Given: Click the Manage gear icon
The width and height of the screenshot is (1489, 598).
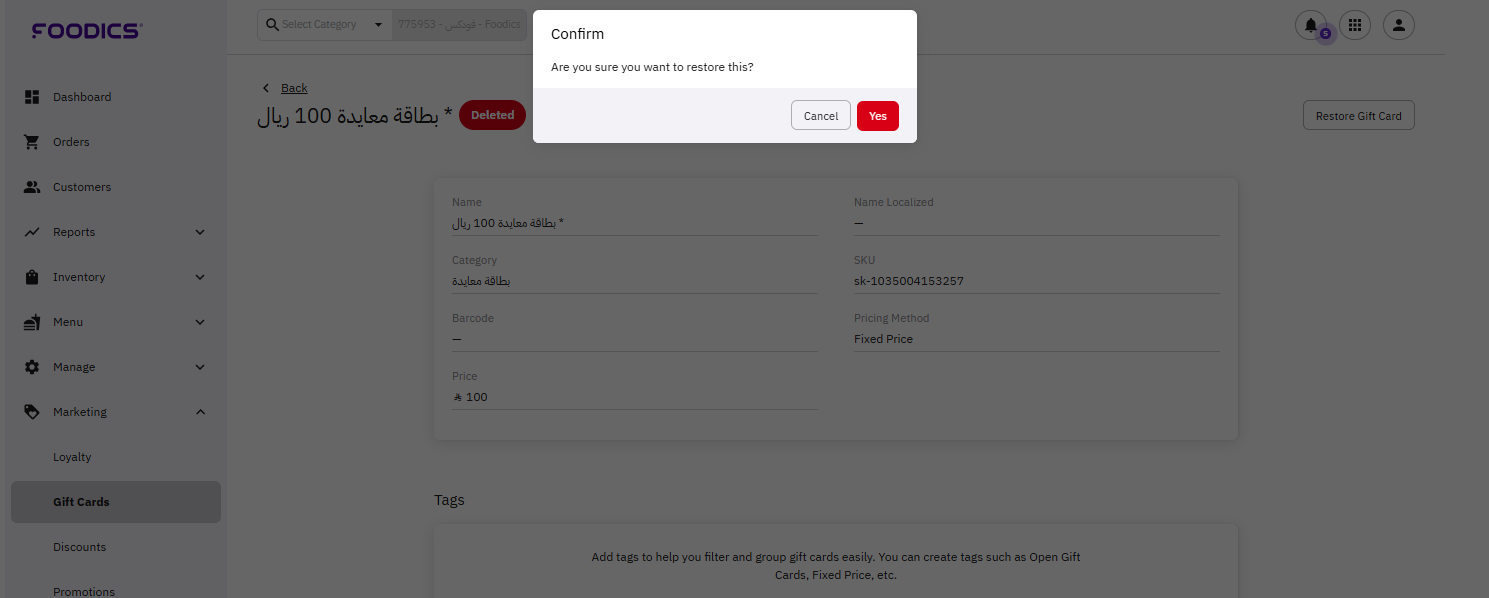Looking at the screenshot, I should click(x=32, y=367).
